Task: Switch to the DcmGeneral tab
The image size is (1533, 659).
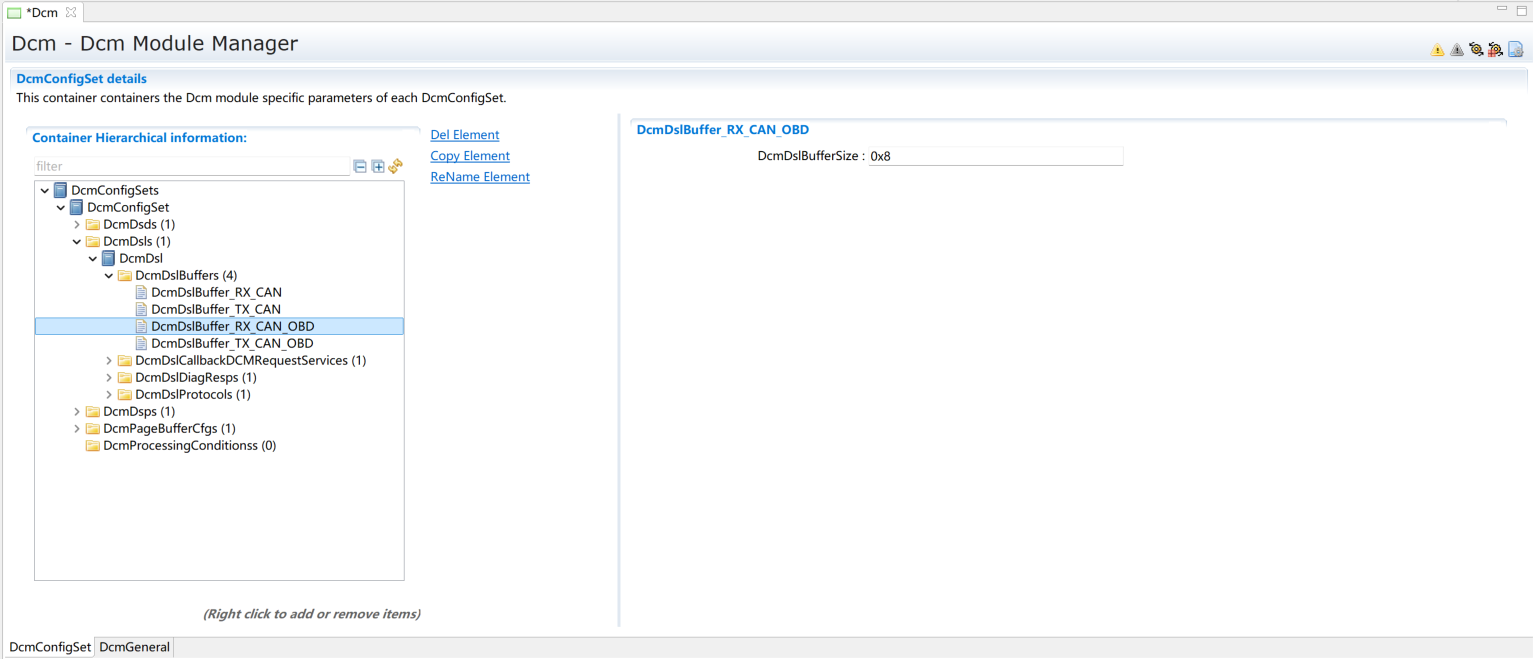Action: point(134,647)
